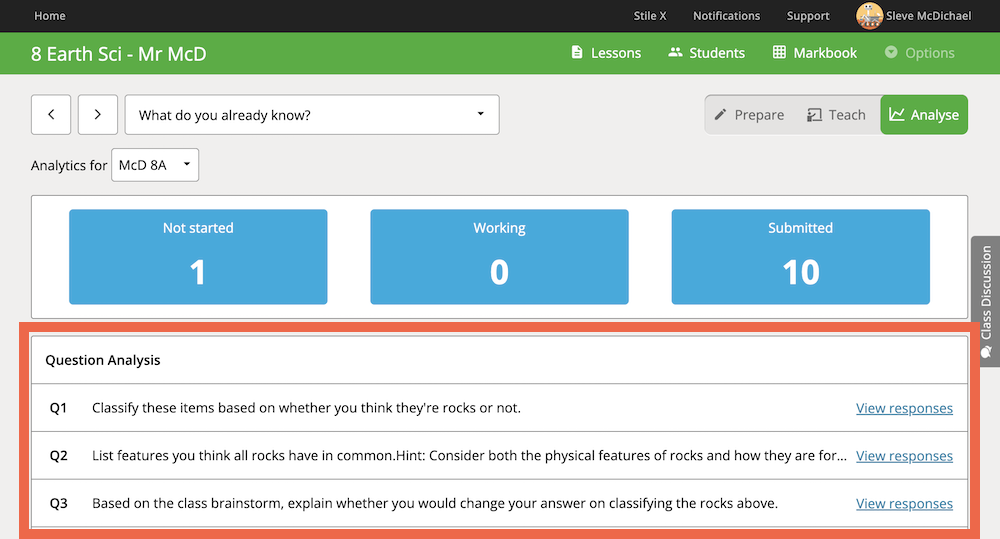Image resolution: width=1000 pixels, height=539 pixels.
Task: Open the 'What do you already know?' lesson dropdown
Action: tap(312, 115)
